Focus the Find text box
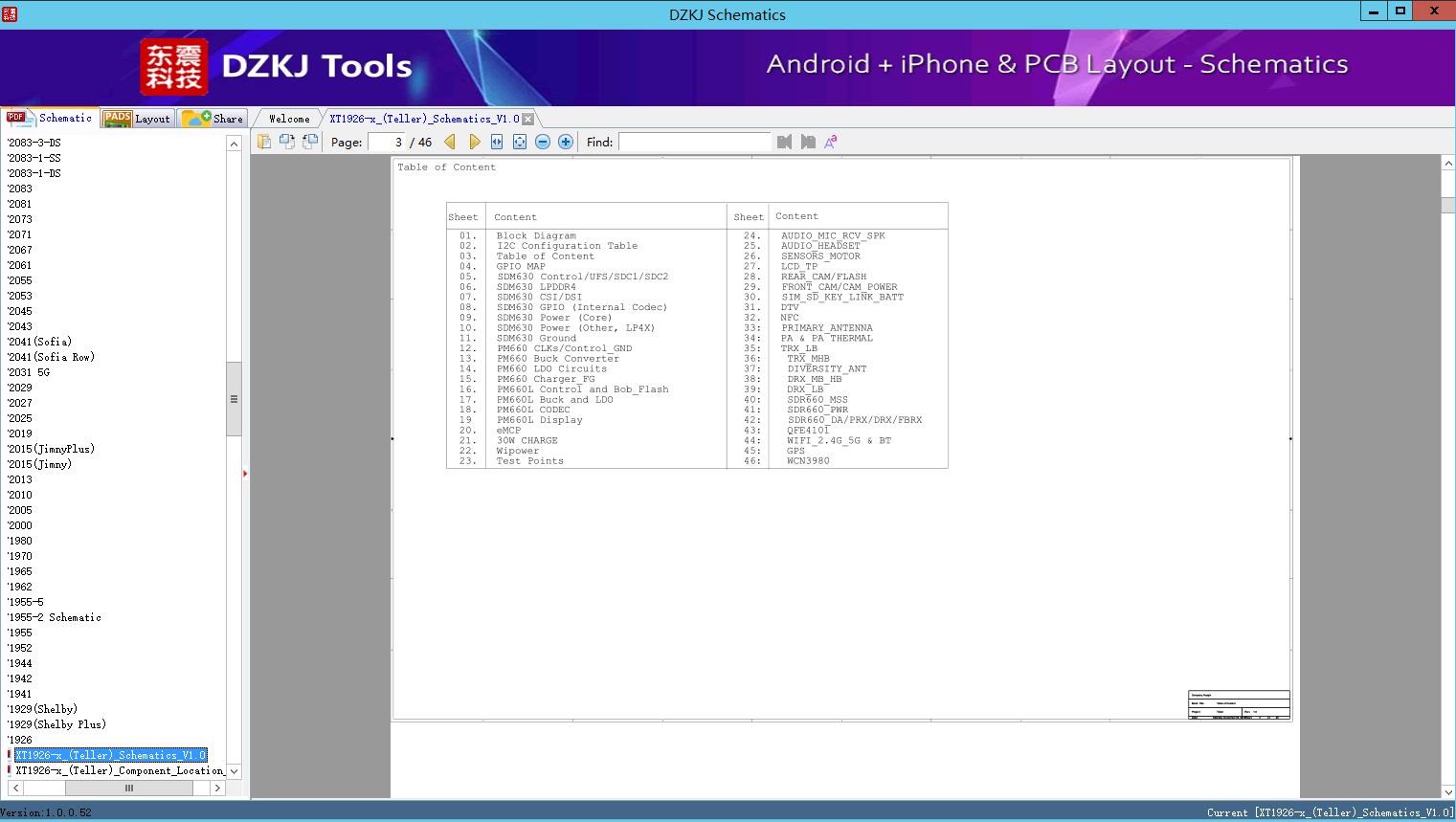This screenshot has height=822, width=1456. point(694,142)
